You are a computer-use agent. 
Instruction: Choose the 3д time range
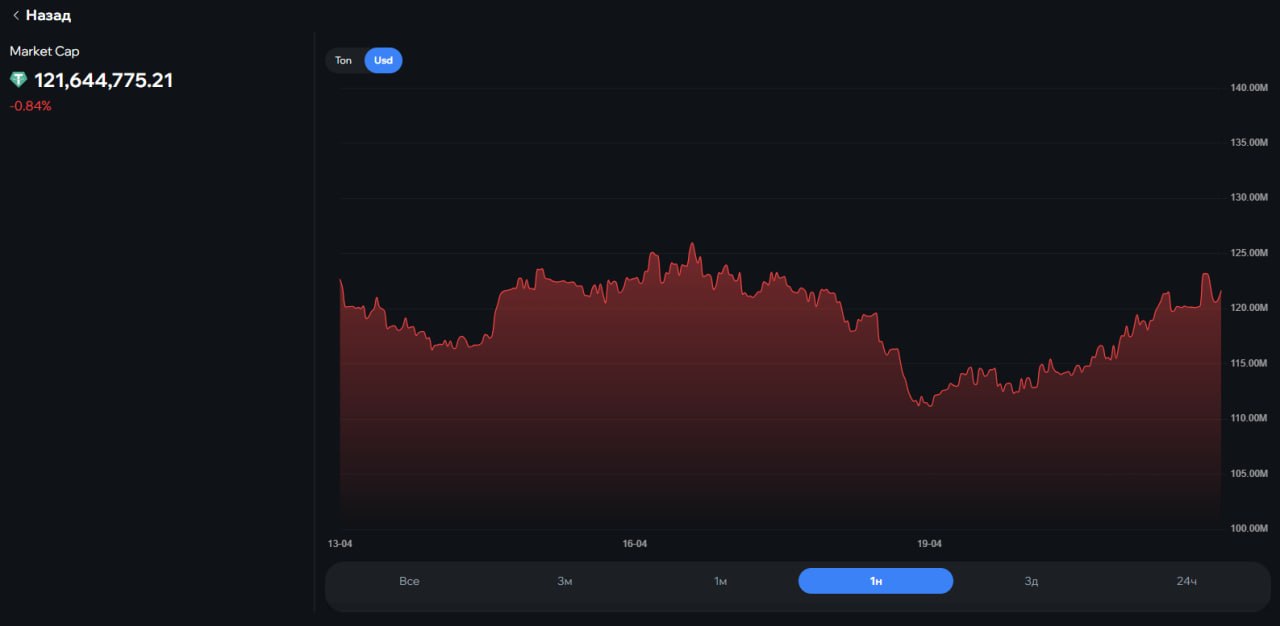click(1031, 581)
